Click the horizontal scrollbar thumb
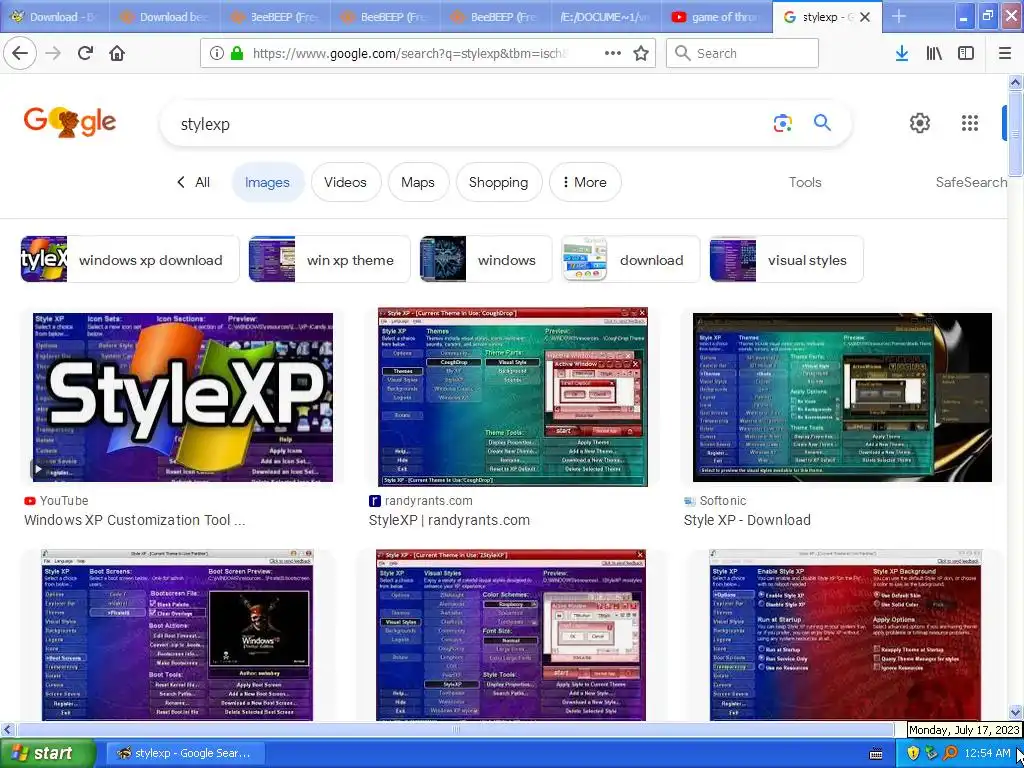1024x768 pixels. (x=455, y=729)
